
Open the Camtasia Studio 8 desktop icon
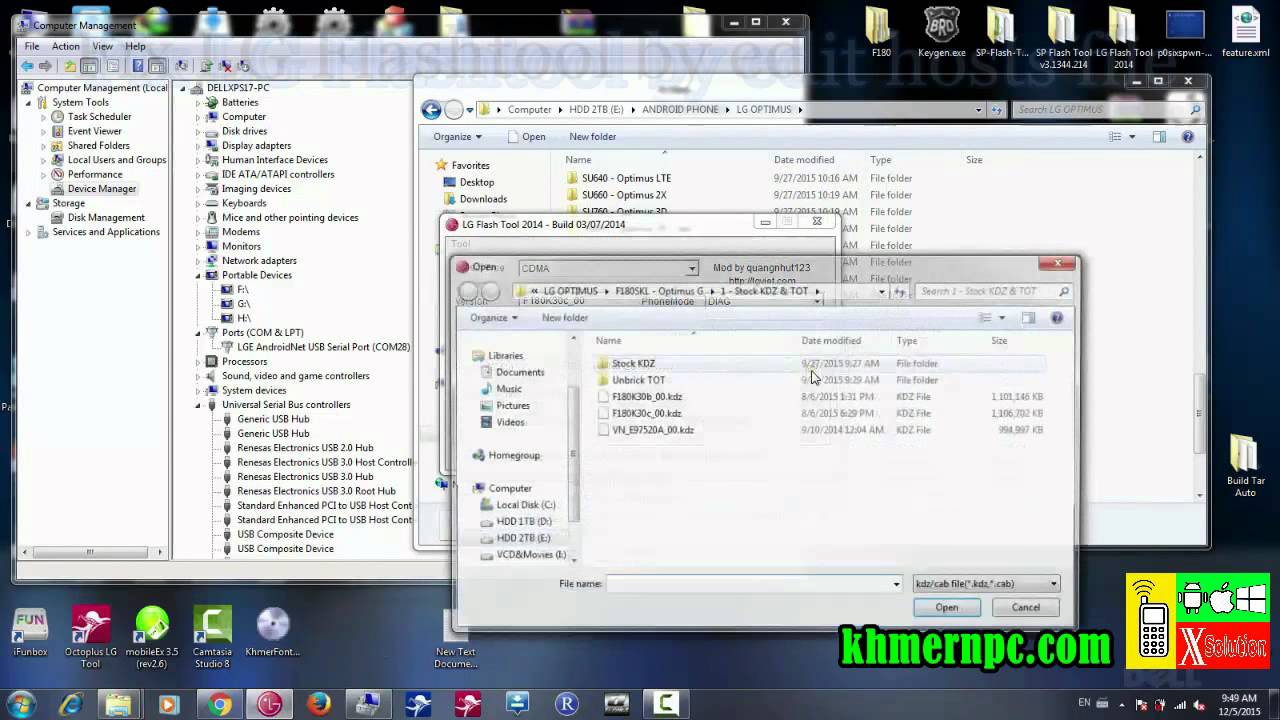tap(212, 638)
